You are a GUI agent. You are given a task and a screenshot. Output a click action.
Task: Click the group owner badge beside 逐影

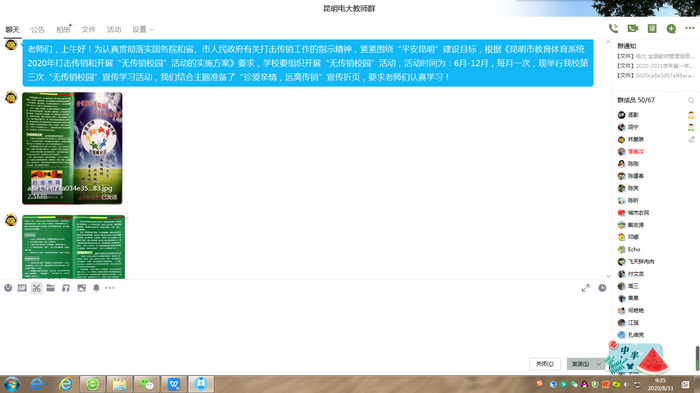[691, 115]
